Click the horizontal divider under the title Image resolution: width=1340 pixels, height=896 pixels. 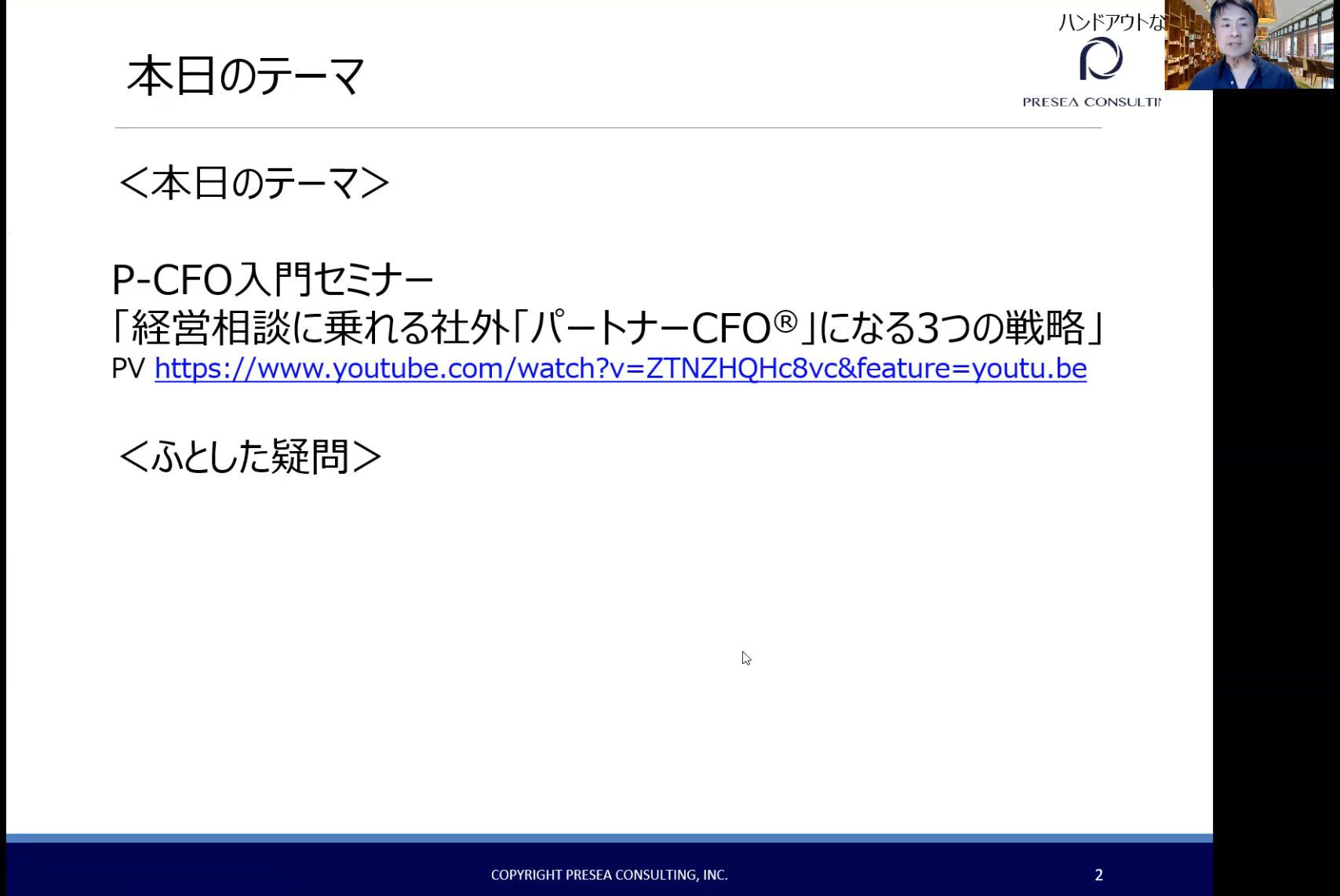point(608,127)
